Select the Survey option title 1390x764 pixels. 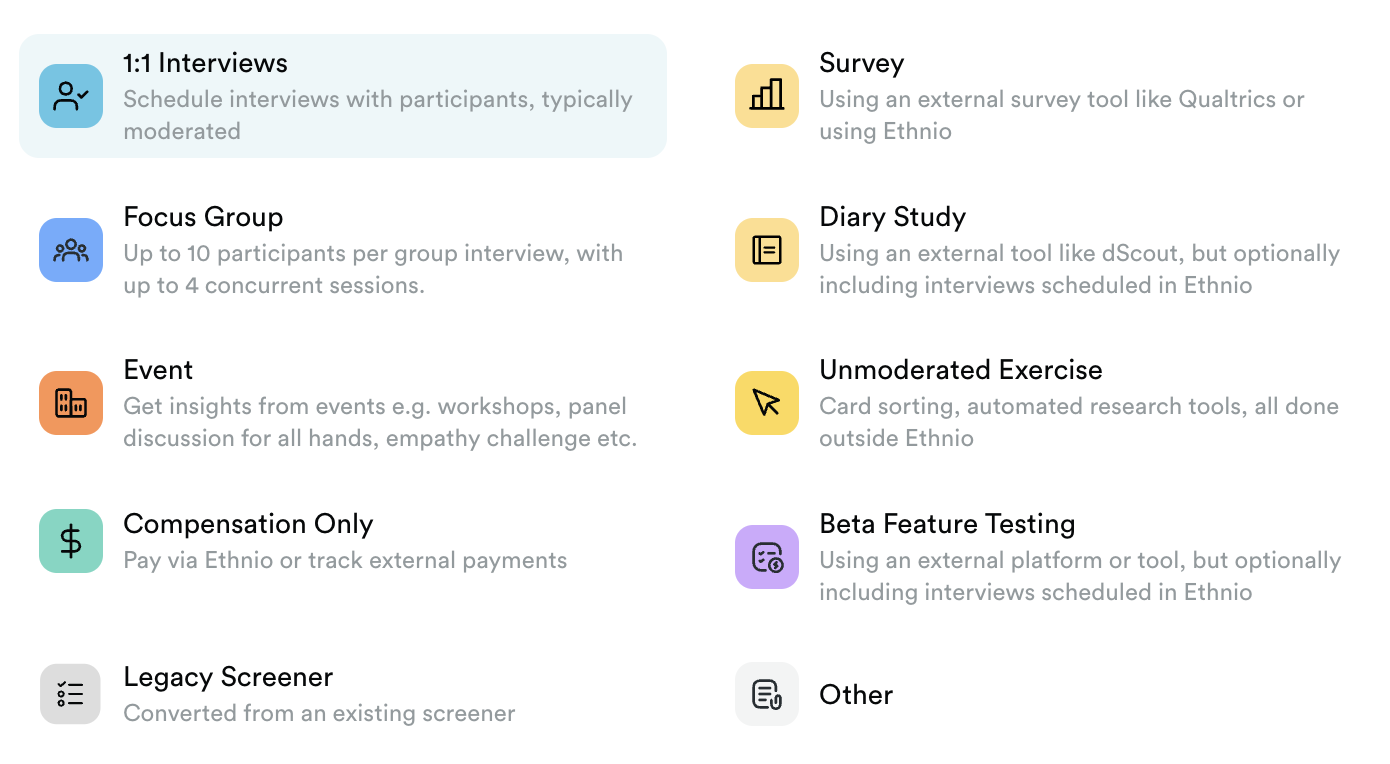(862, 63)
